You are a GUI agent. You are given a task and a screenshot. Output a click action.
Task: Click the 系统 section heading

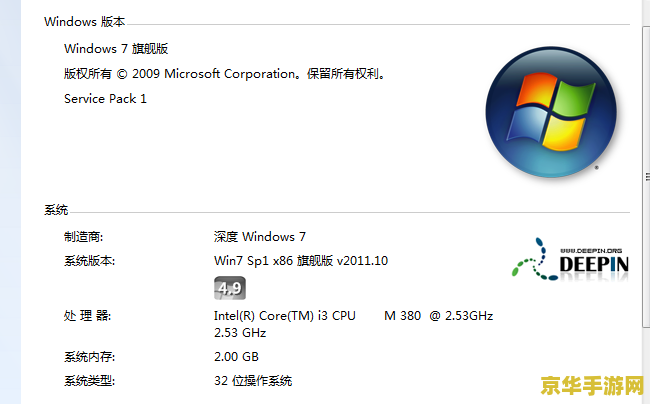point(56,210)
